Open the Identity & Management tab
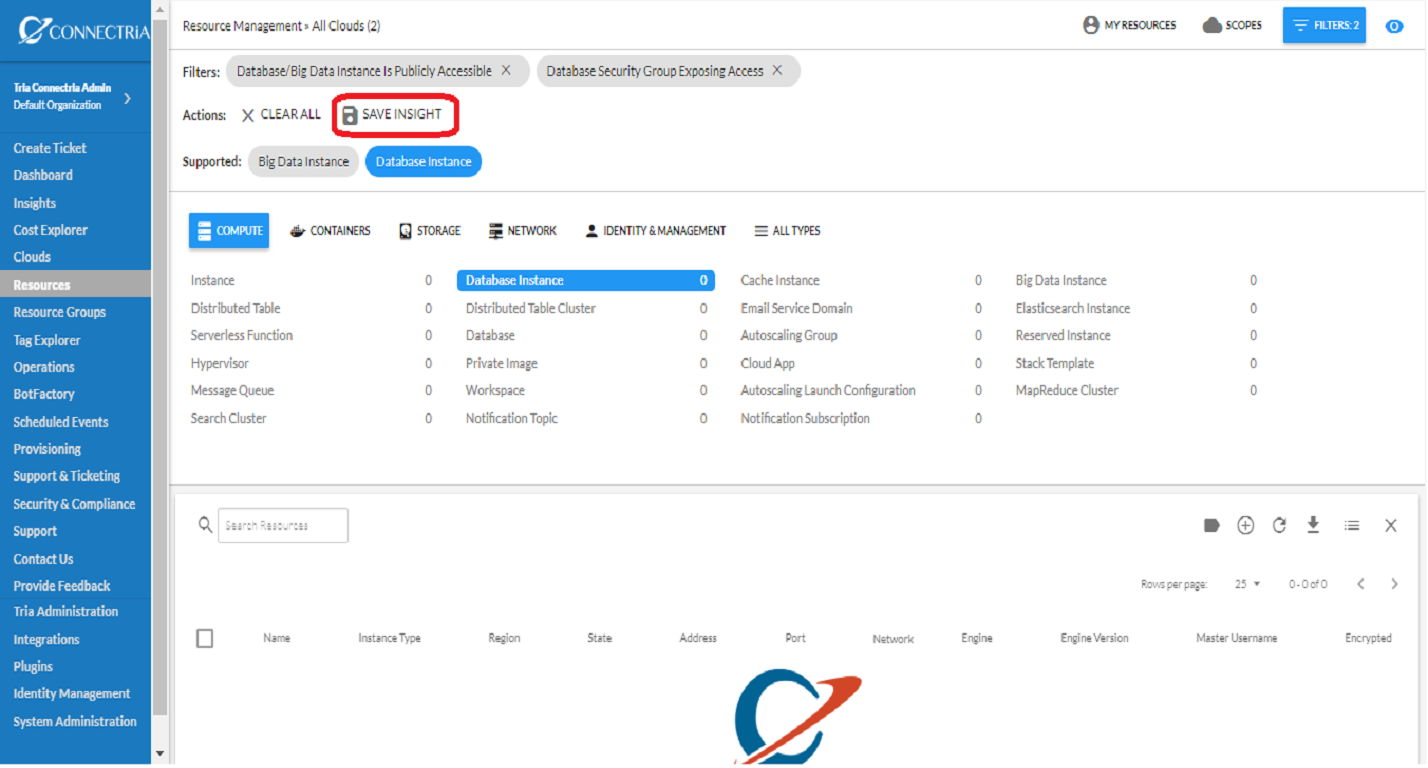The width and height of the screenshot is (1428, 768). click(656, 231)
